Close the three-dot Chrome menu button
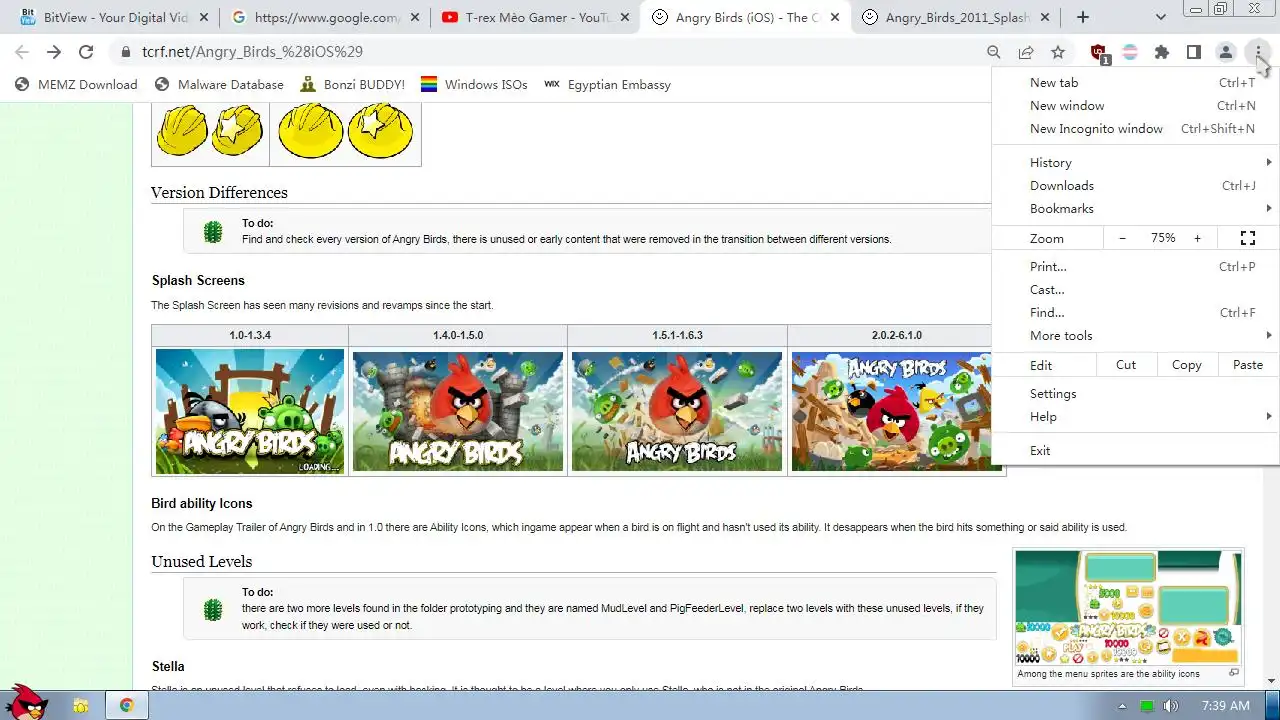The width and height of the screenshot is (1280, 720). coord(1258,52)
